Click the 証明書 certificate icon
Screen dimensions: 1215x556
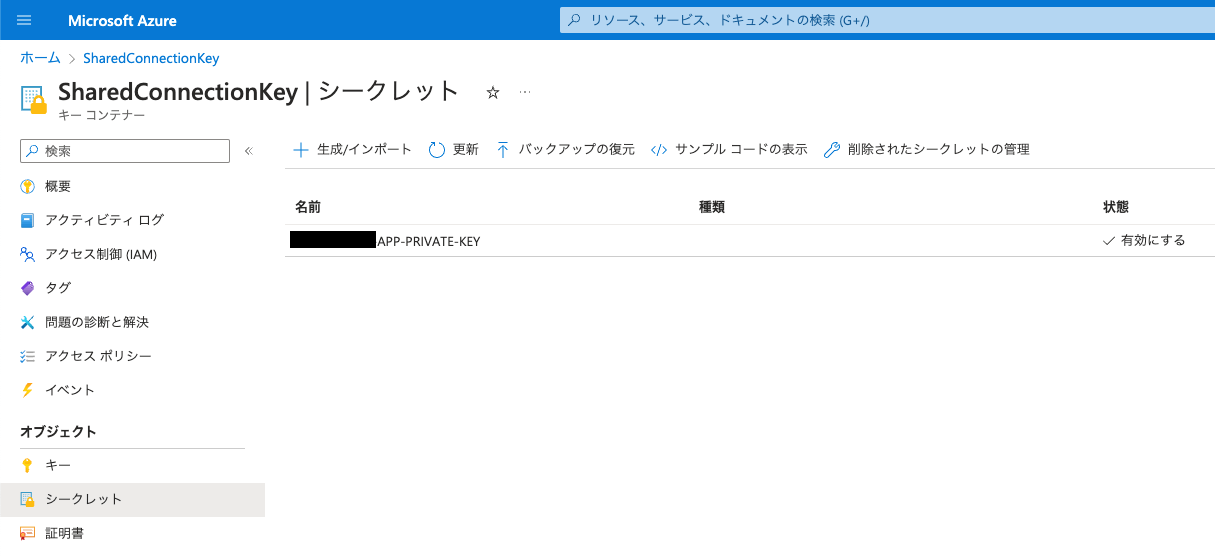click(28, 533)
